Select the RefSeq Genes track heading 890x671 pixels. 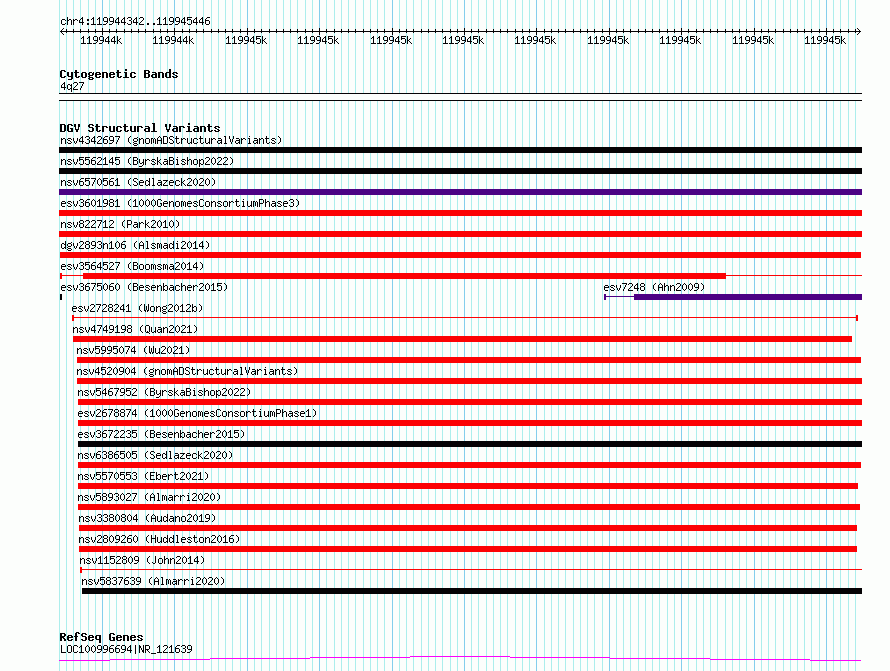pyautogui.click(x=101, y=637)
